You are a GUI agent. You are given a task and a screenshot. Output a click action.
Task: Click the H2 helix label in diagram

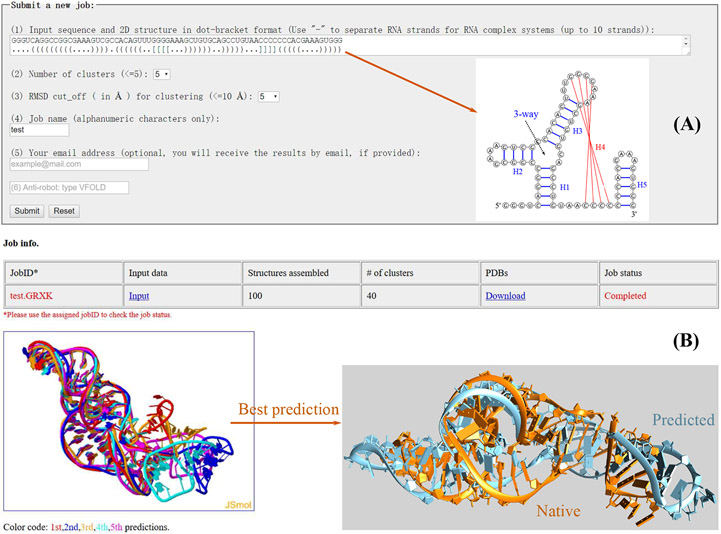tap(518, 172)
